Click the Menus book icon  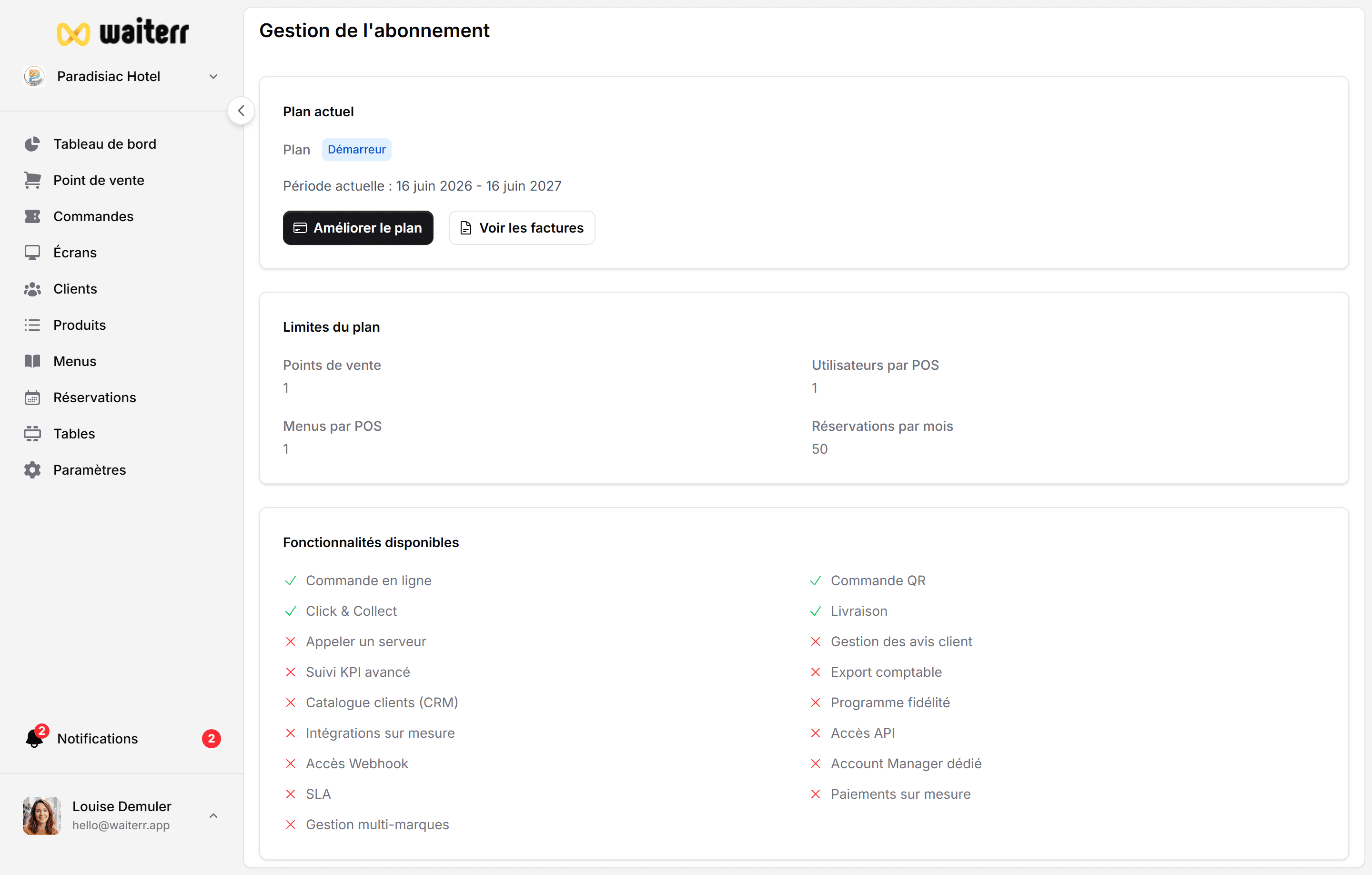pyautogui.click(x=32, y=361)
